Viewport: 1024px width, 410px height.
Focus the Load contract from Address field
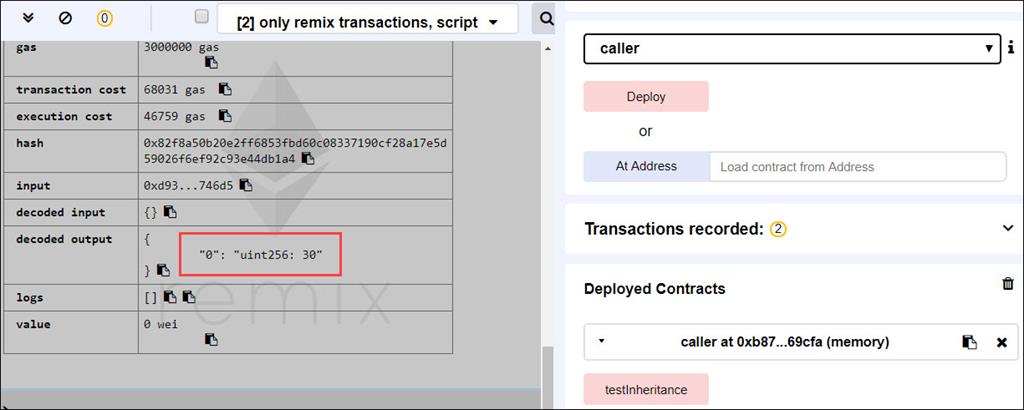pyautogui.click(x=858, y=166)
